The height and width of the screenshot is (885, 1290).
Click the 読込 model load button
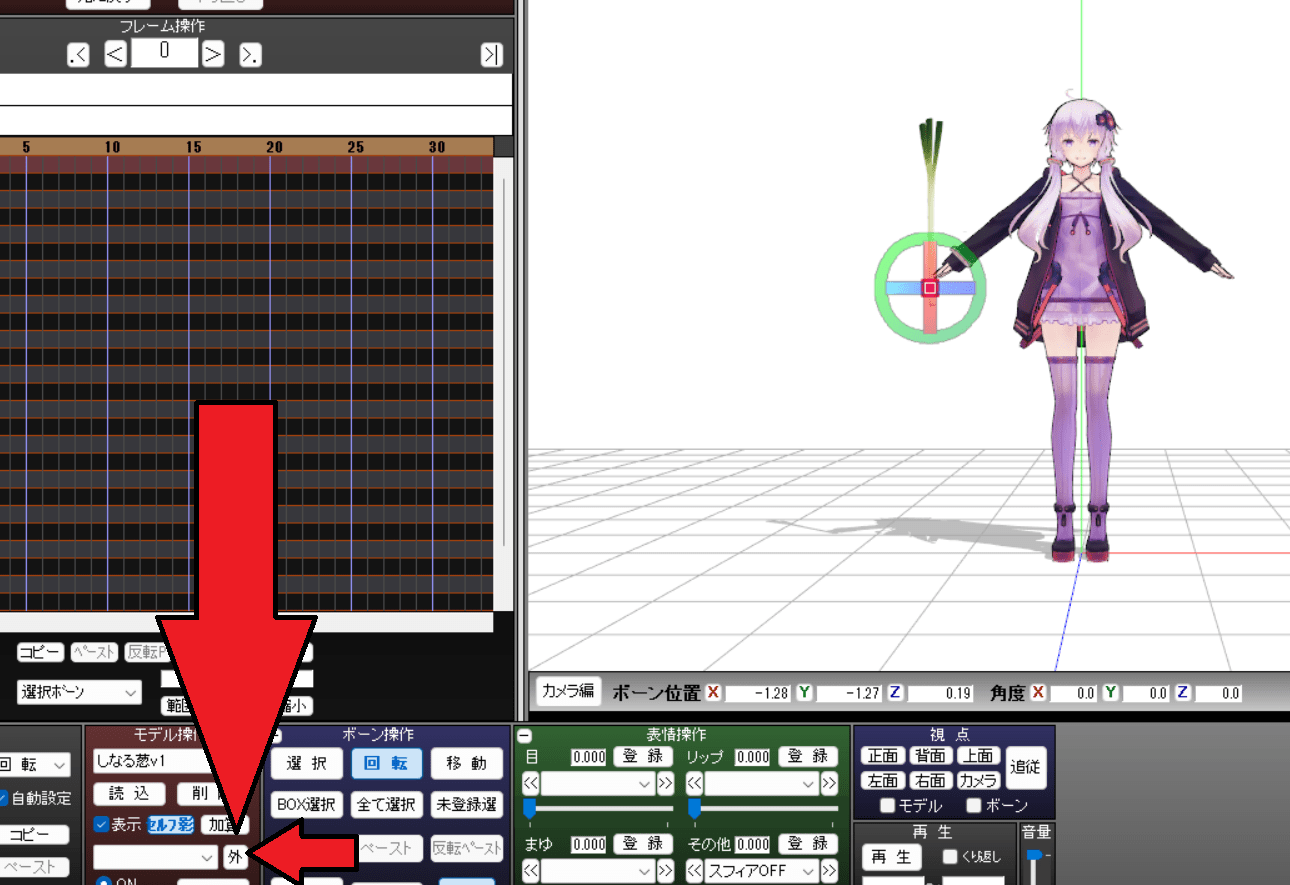point(129,794)
